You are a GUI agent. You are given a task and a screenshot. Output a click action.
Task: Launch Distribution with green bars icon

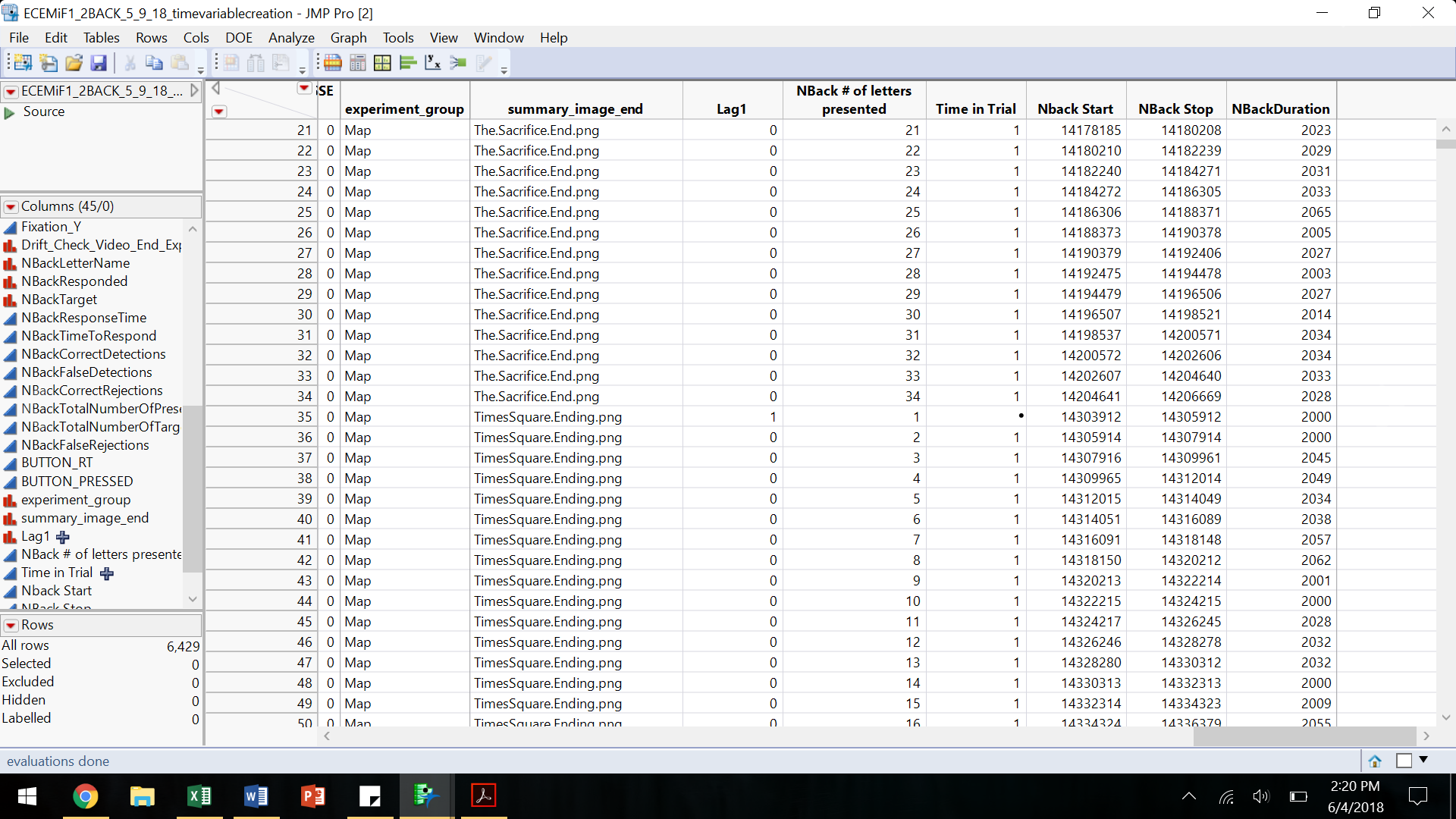(408, 63)
